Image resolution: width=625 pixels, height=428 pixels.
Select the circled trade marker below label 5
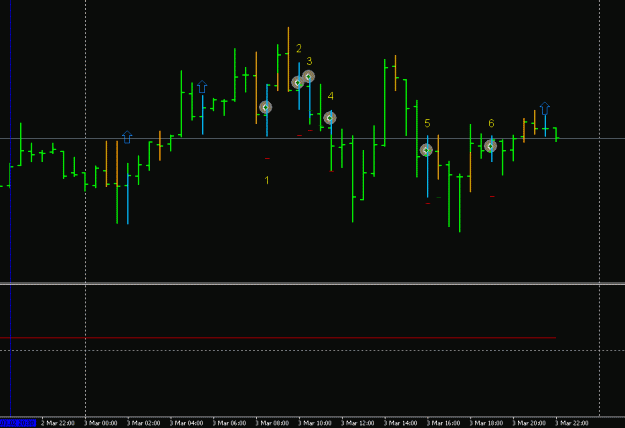click(x=426, y=150)
